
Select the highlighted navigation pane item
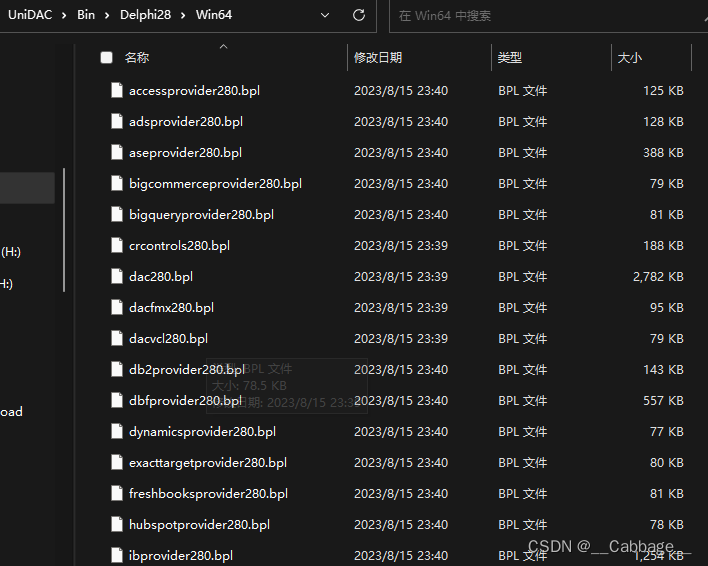pyautogui.click(x=27, y=187)
